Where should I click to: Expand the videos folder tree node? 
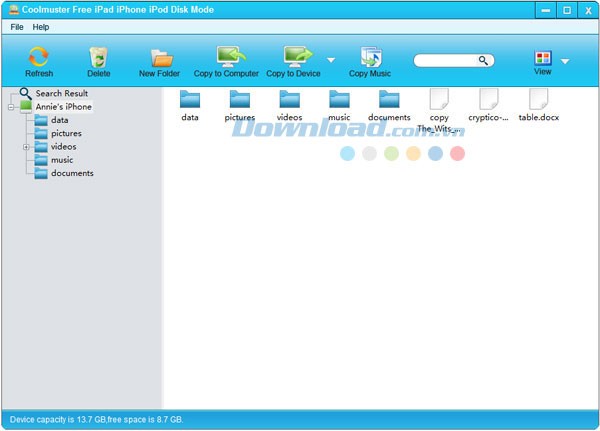26,147
